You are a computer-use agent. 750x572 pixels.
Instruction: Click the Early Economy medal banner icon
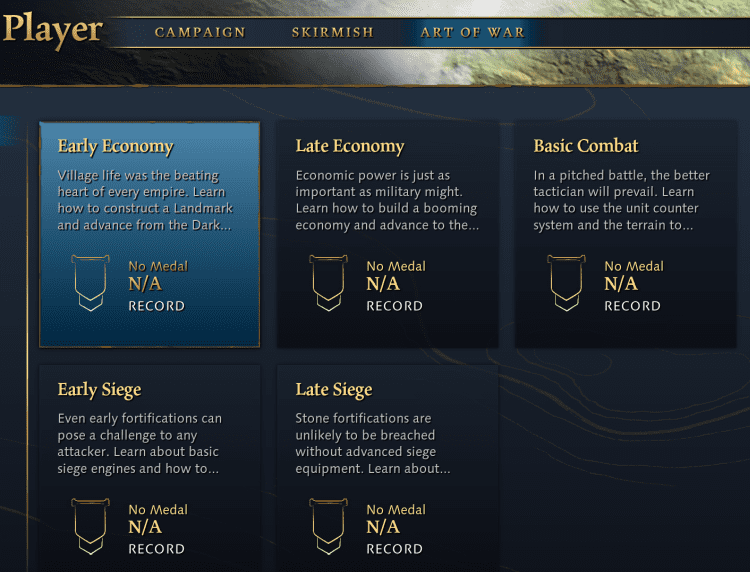point(90,283)
